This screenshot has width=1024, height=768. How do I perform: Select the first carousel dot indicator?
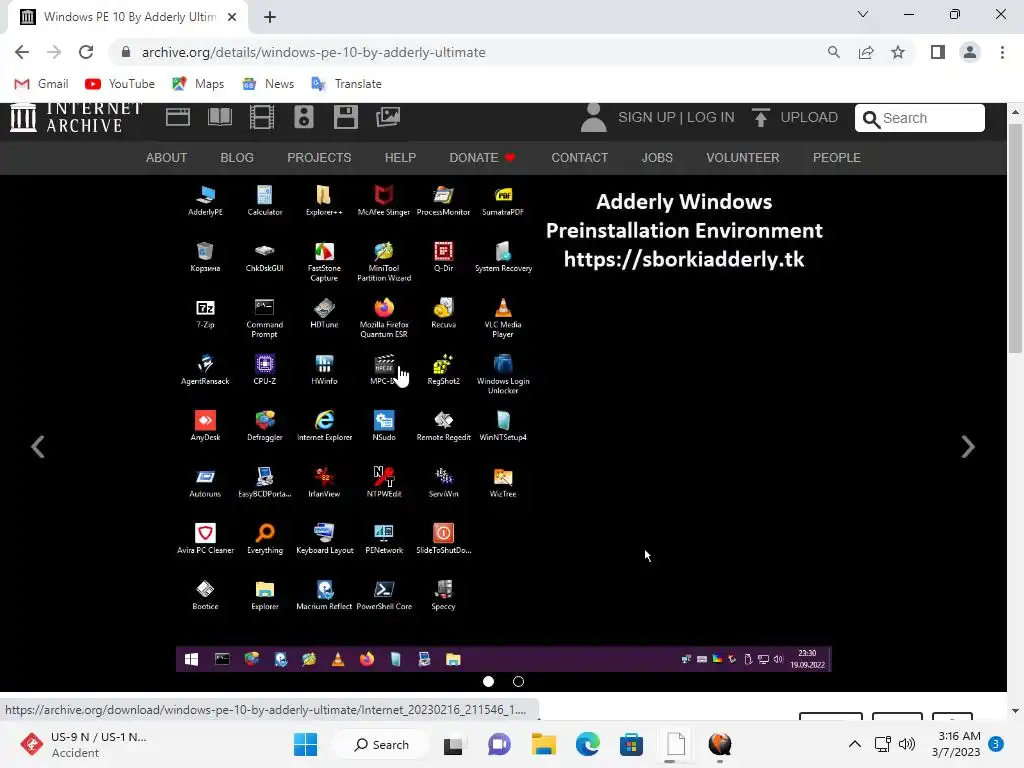click(488, 682)
